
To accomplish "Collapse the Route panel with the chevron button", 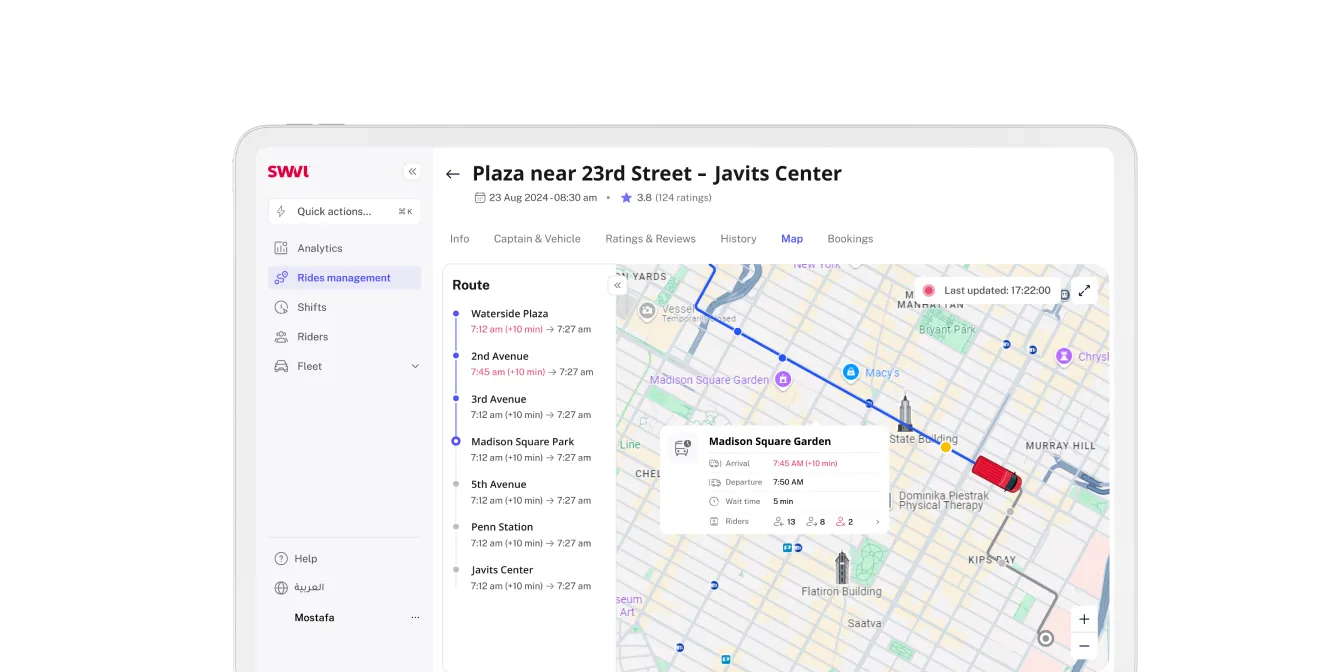I will tap(618, 285).
